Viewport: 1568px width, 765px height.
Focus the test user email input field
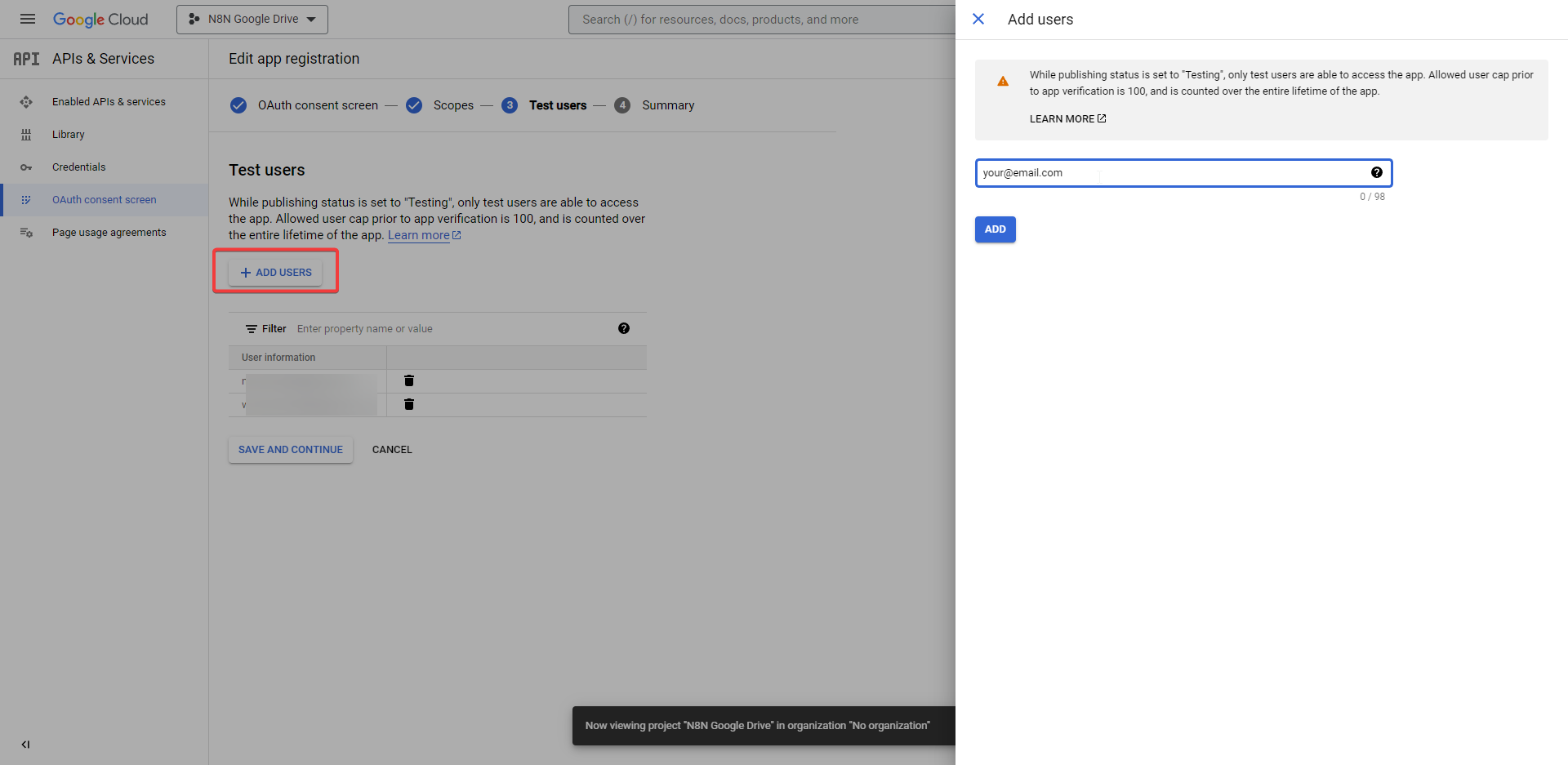tap(1172, 173)
